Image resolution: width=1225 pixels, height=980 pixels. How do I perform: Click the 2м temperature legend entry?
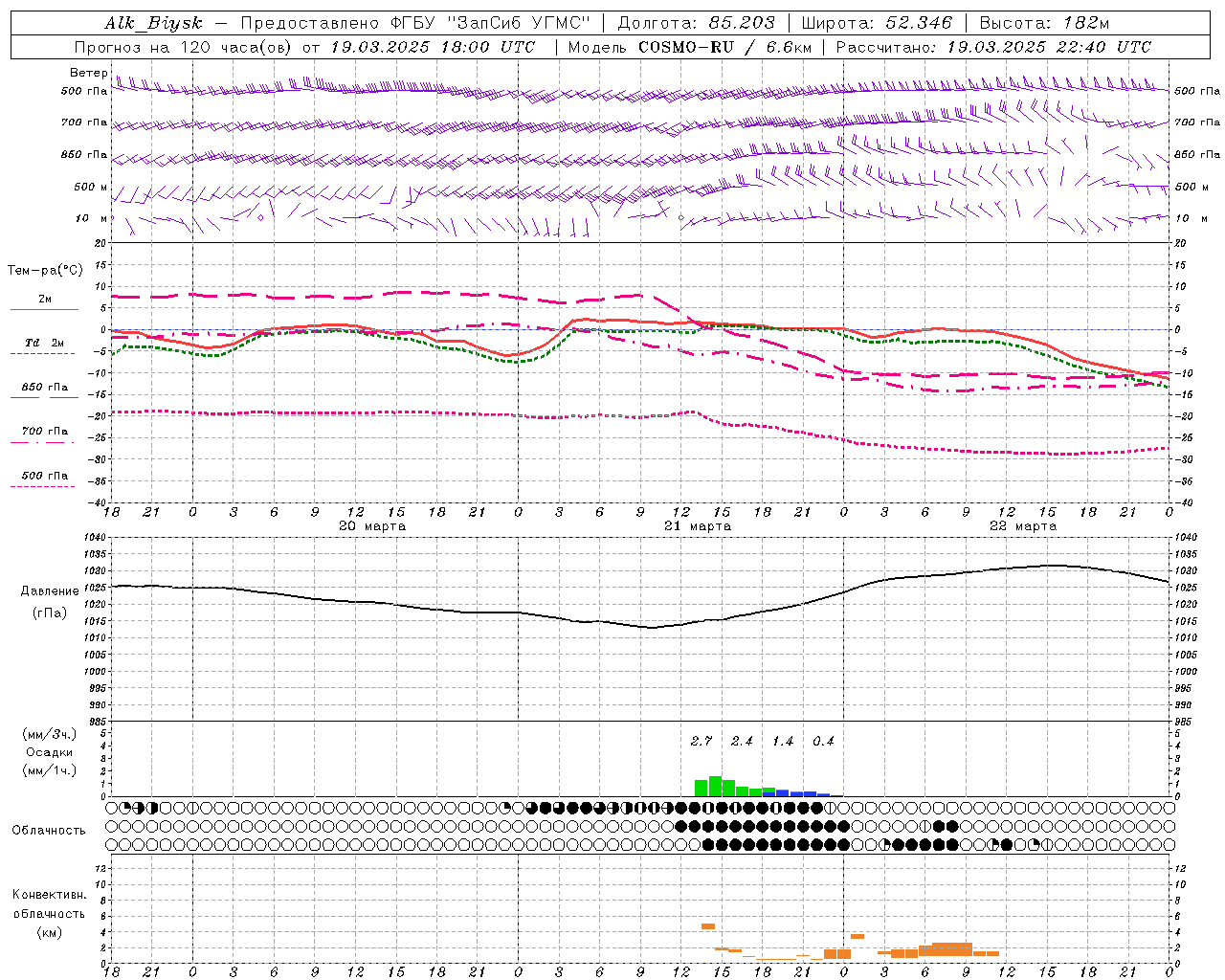point(45,300)
